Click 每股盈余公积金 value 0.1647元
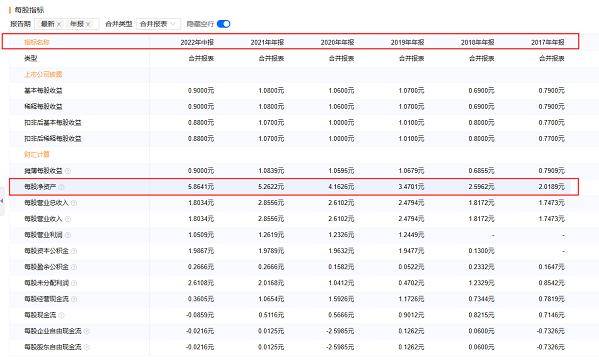 pos(551,267)
